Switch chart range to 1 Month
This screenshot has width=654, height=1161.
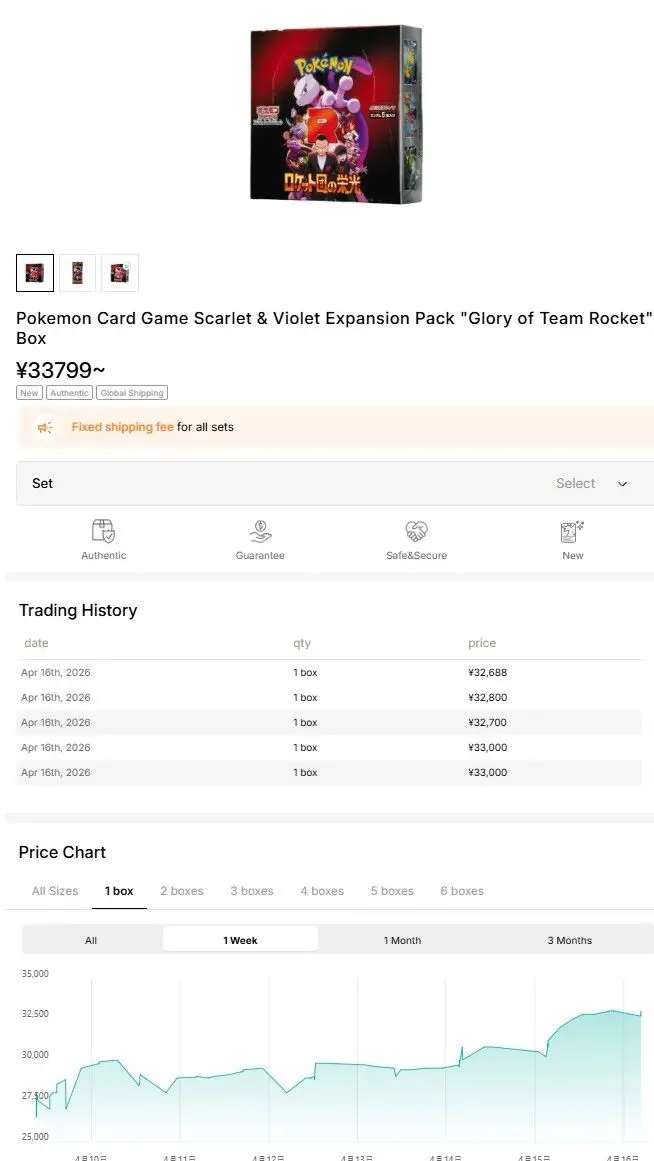(x=402, y=940)
